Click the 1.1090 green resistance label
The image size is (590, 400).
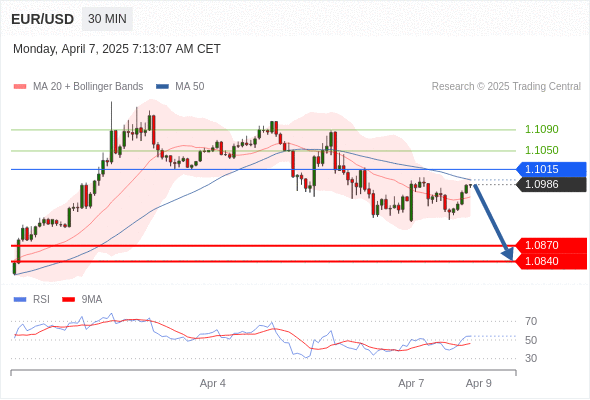541,129
